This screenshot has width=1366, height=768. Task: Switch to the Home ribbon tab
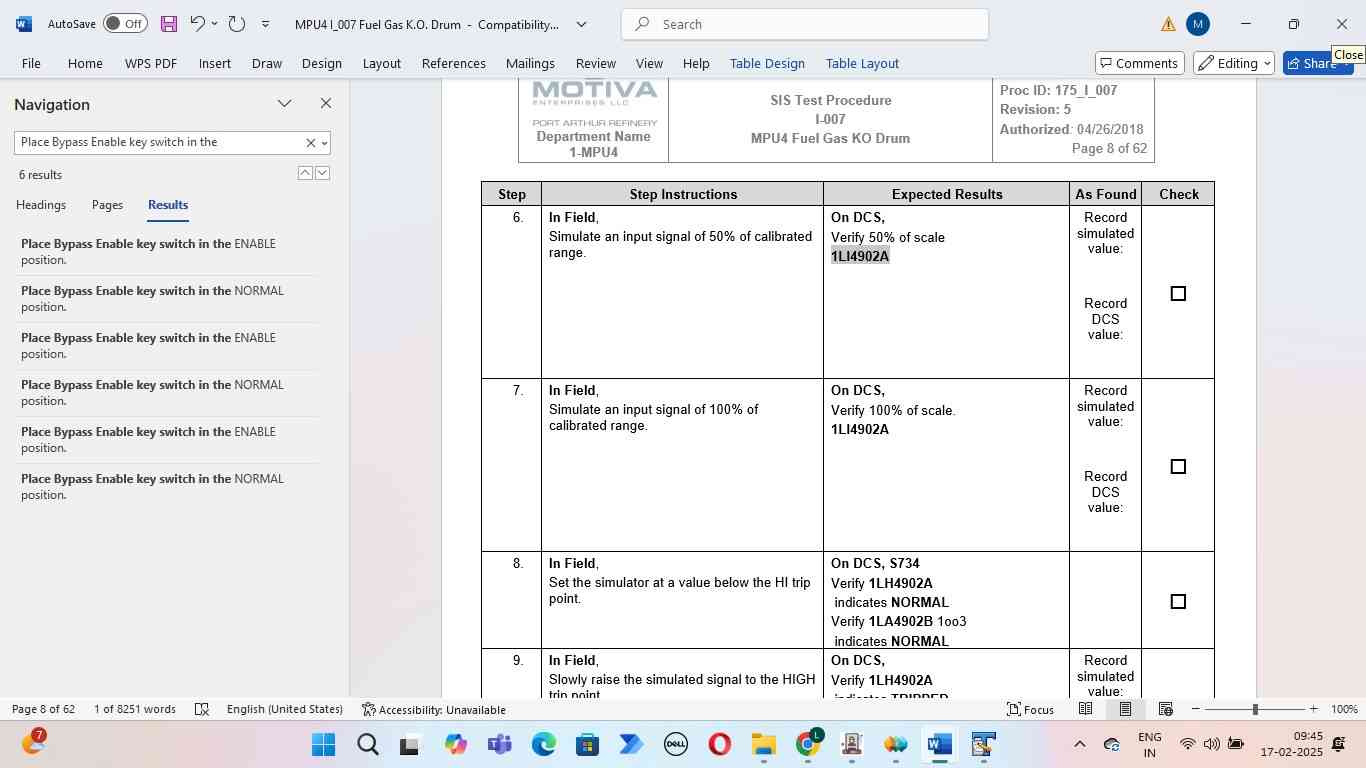[85, 63]
